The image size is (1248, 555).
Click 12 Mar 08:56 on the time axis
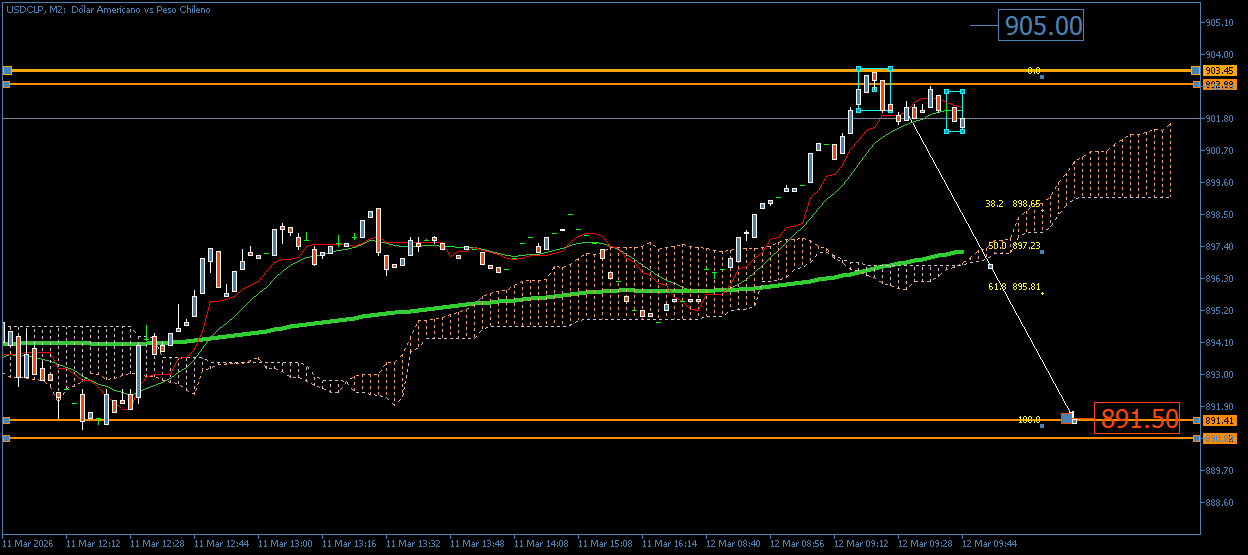pyautogui.click(x=797, y=544)
